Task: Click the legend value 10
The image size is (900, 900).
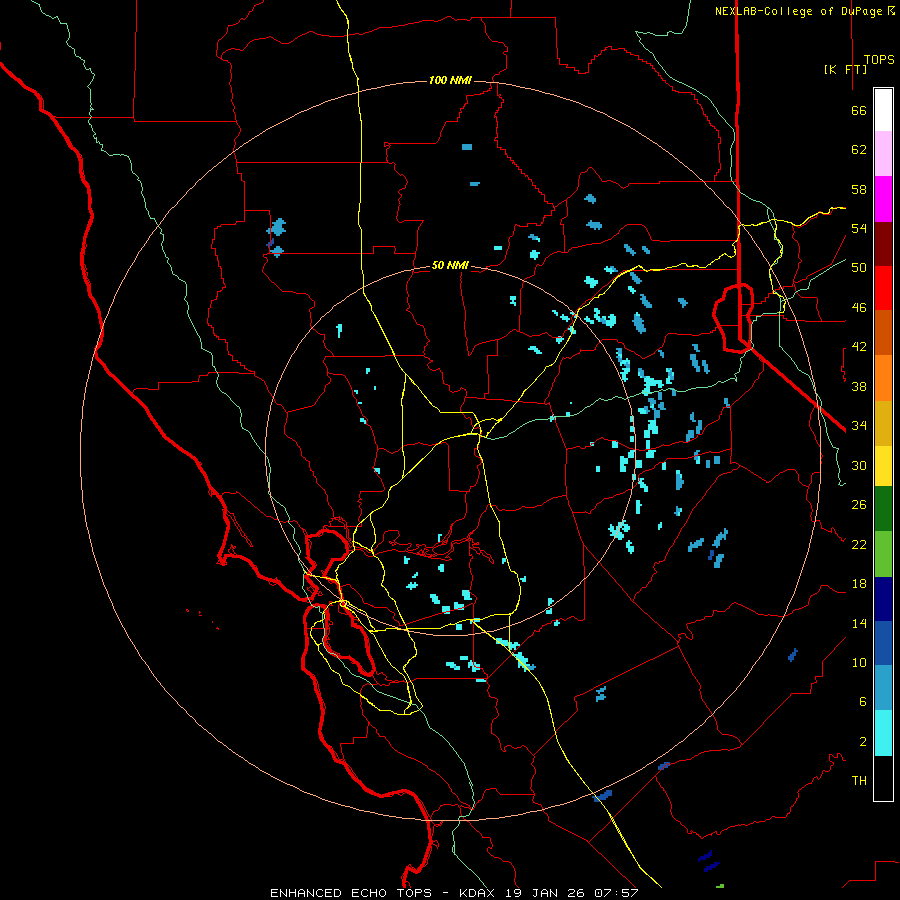Action: (x=859, y=662)
